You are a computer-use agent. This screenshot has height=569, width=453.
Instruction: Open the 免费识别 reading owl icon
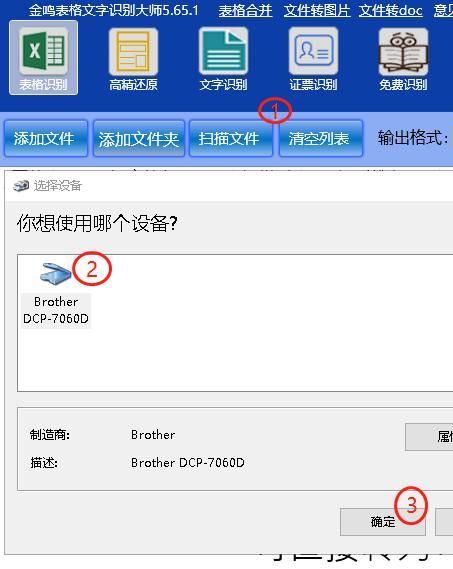[403, 51]
